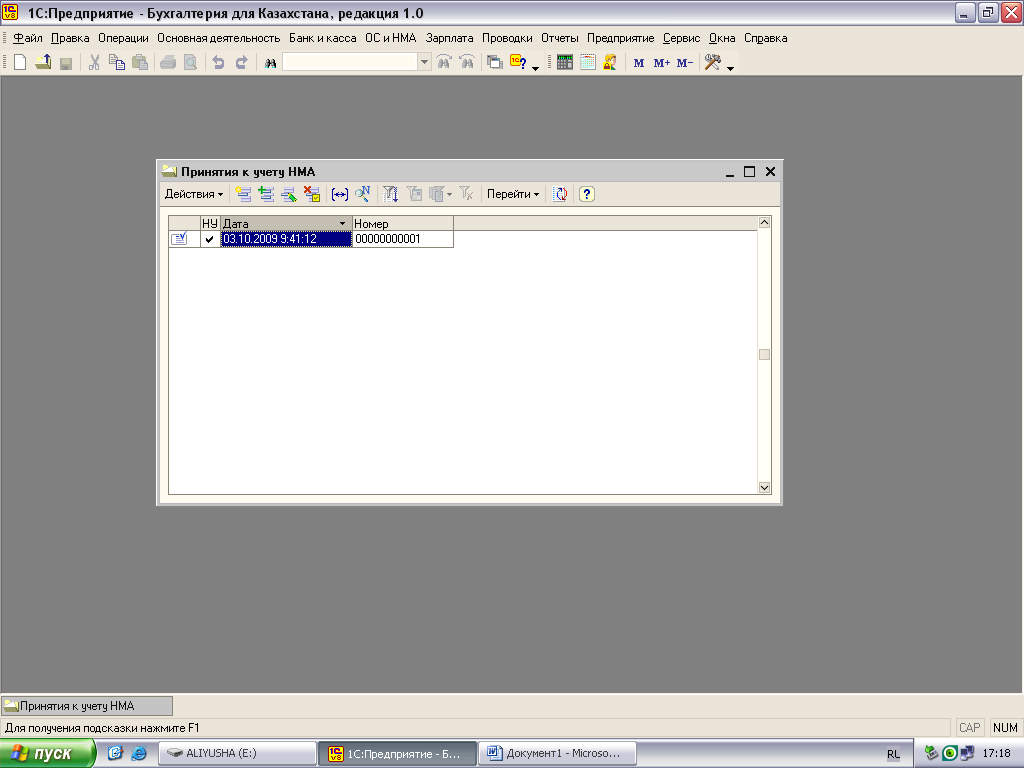Open filter history dropdown icon
Screen dimensions: 1024x768
(441, 194)
